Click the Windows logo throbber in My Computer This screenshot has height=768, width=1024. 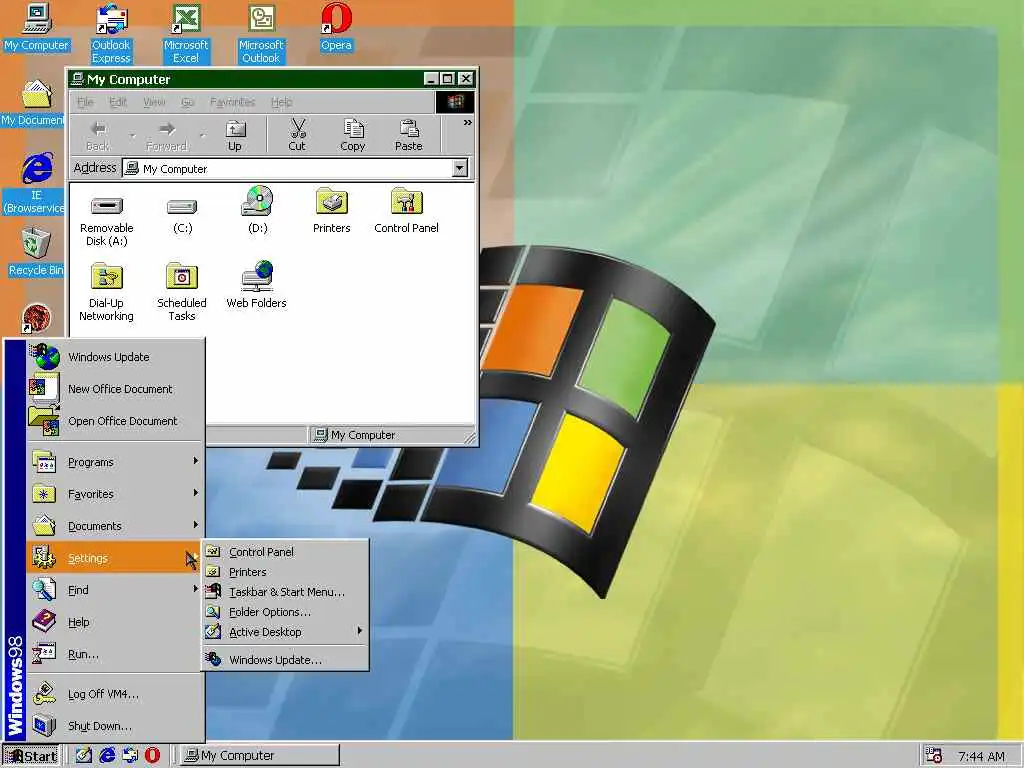tap(455, 102)
